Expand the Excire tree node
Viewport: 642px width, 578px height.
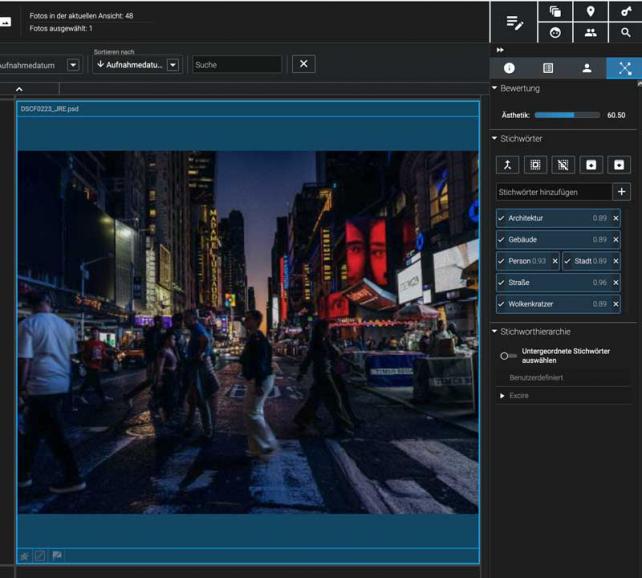(502, 395)
